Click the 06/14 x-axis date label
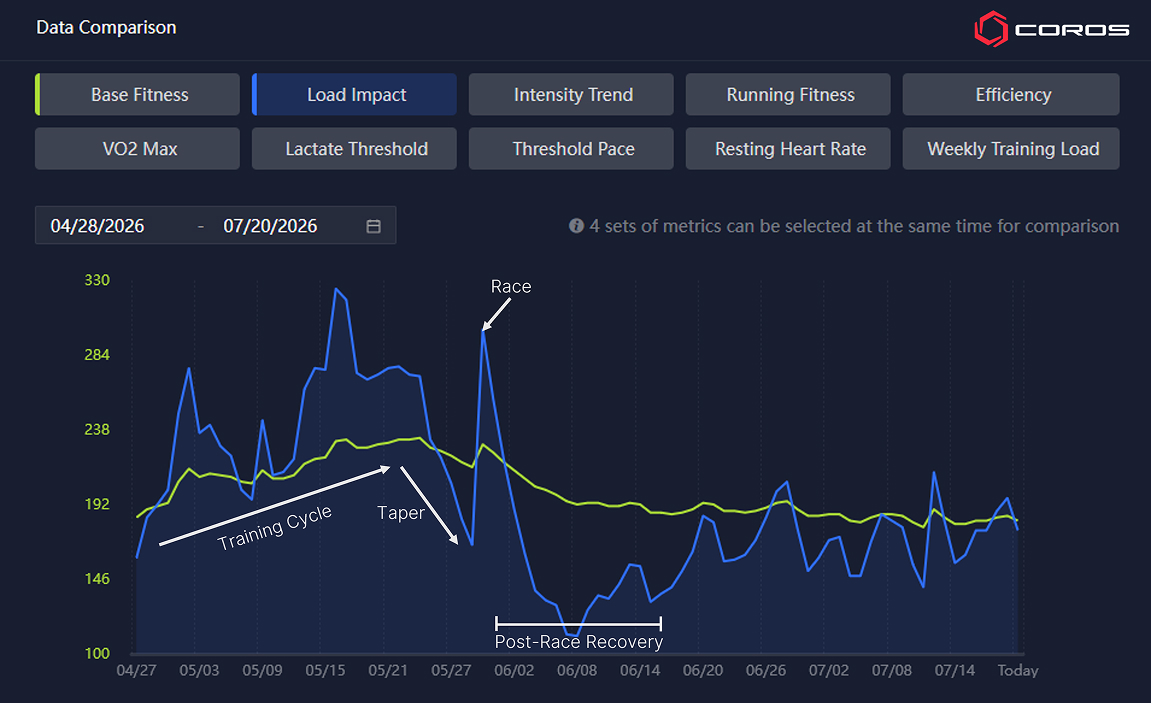 click(x=640, y=671)
